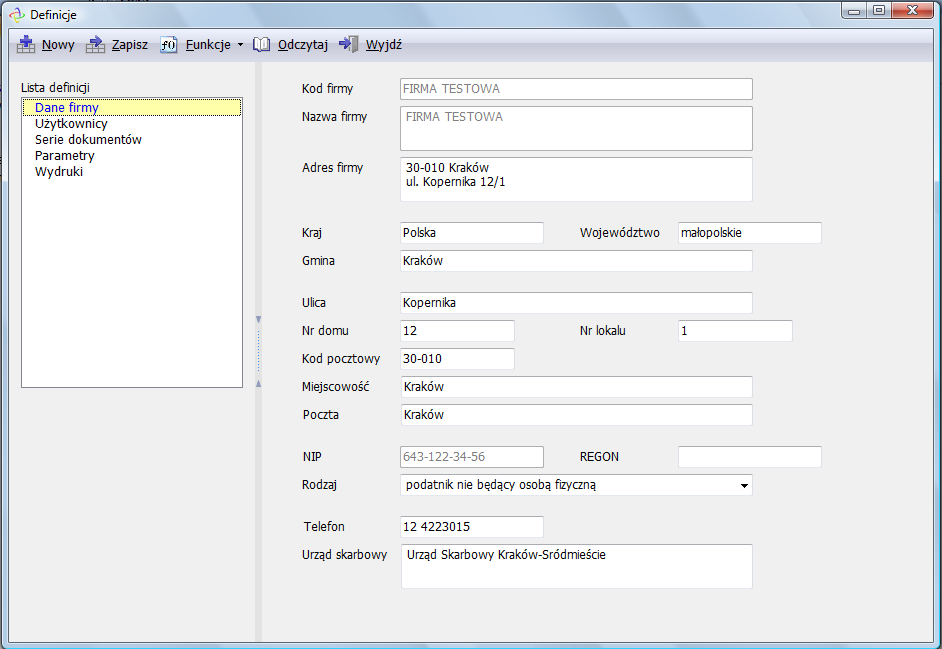The image size is (942, 649).
Task: Click the Miejscowość input field
Action: click(x=576, y=387)
